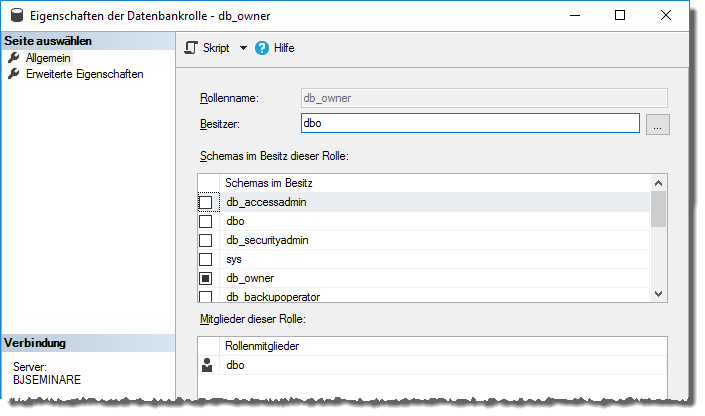This screenshot has width=705, height=416.
Task: Uncheck the db_owner schema checkbox
Action: (206, 278)
